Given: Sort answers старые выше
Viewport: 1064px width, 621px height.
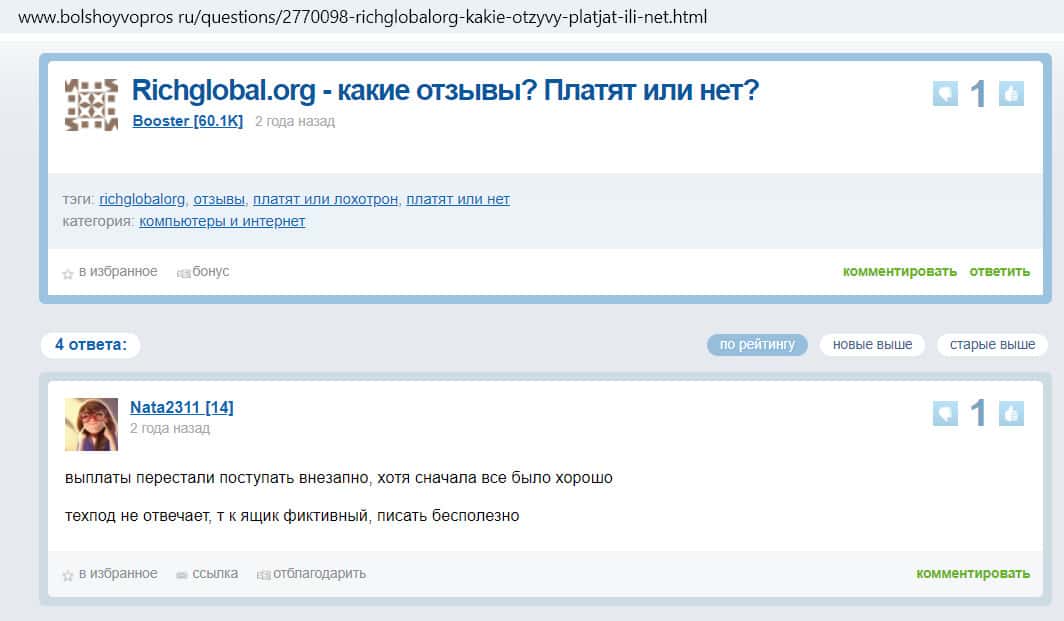Looking at the screenshot, I should click(992, 345).
